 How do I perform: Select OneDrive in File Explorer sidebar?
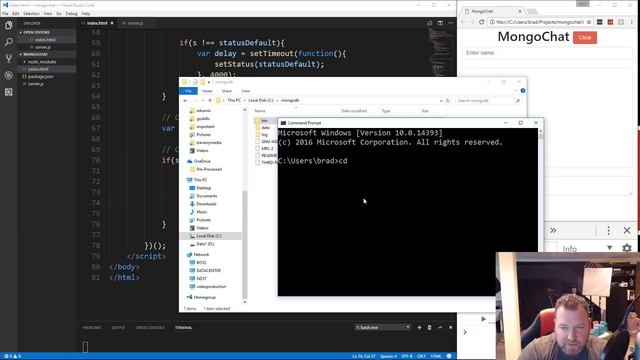click(202, 161)
